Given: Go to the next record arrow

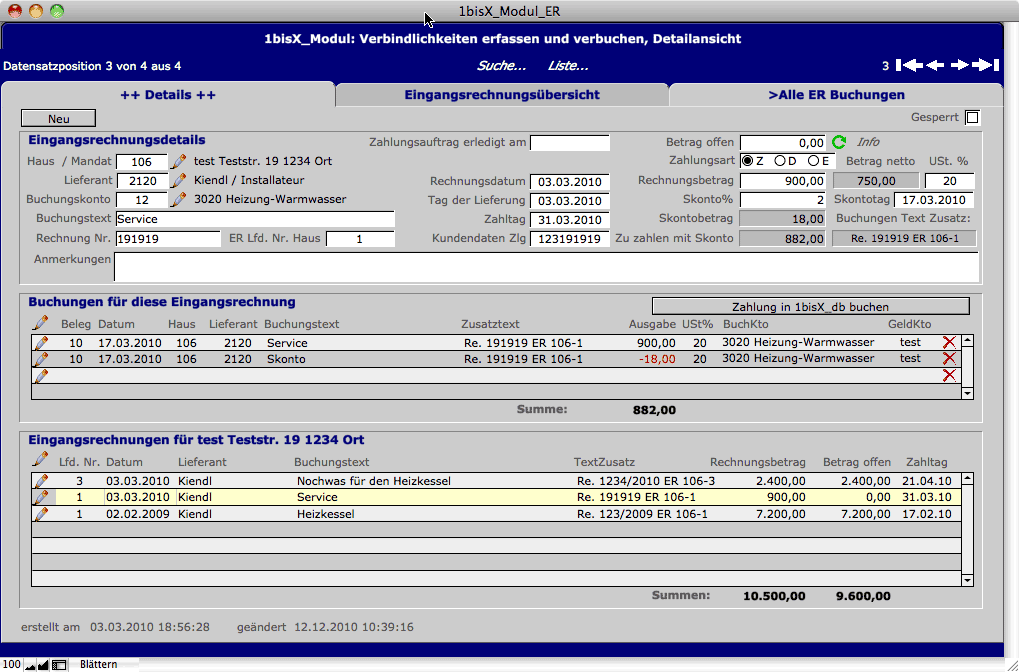Looking at the screenshot, I should pyautogui.click(x=960, y=66).
